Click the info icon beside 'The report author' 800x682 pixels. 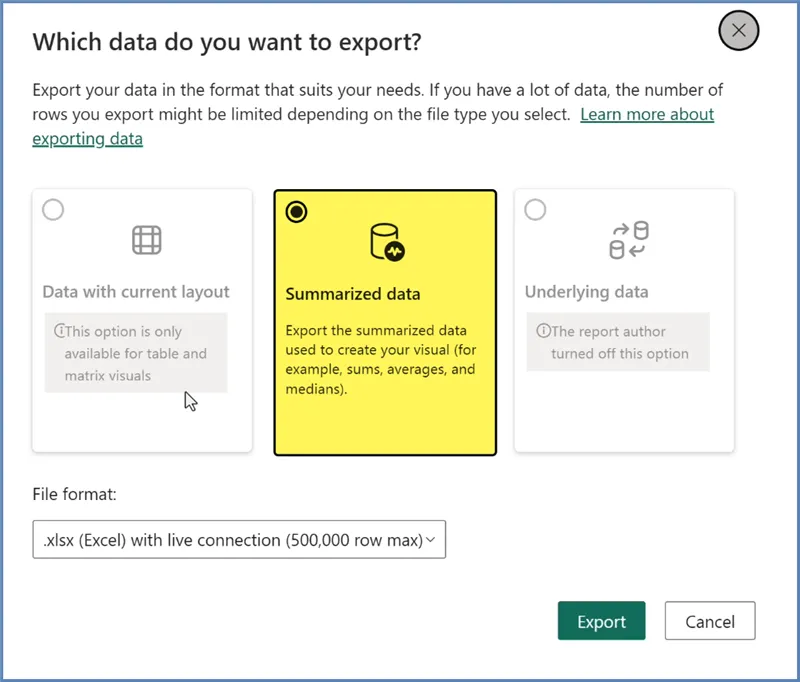tap(543, 332)
